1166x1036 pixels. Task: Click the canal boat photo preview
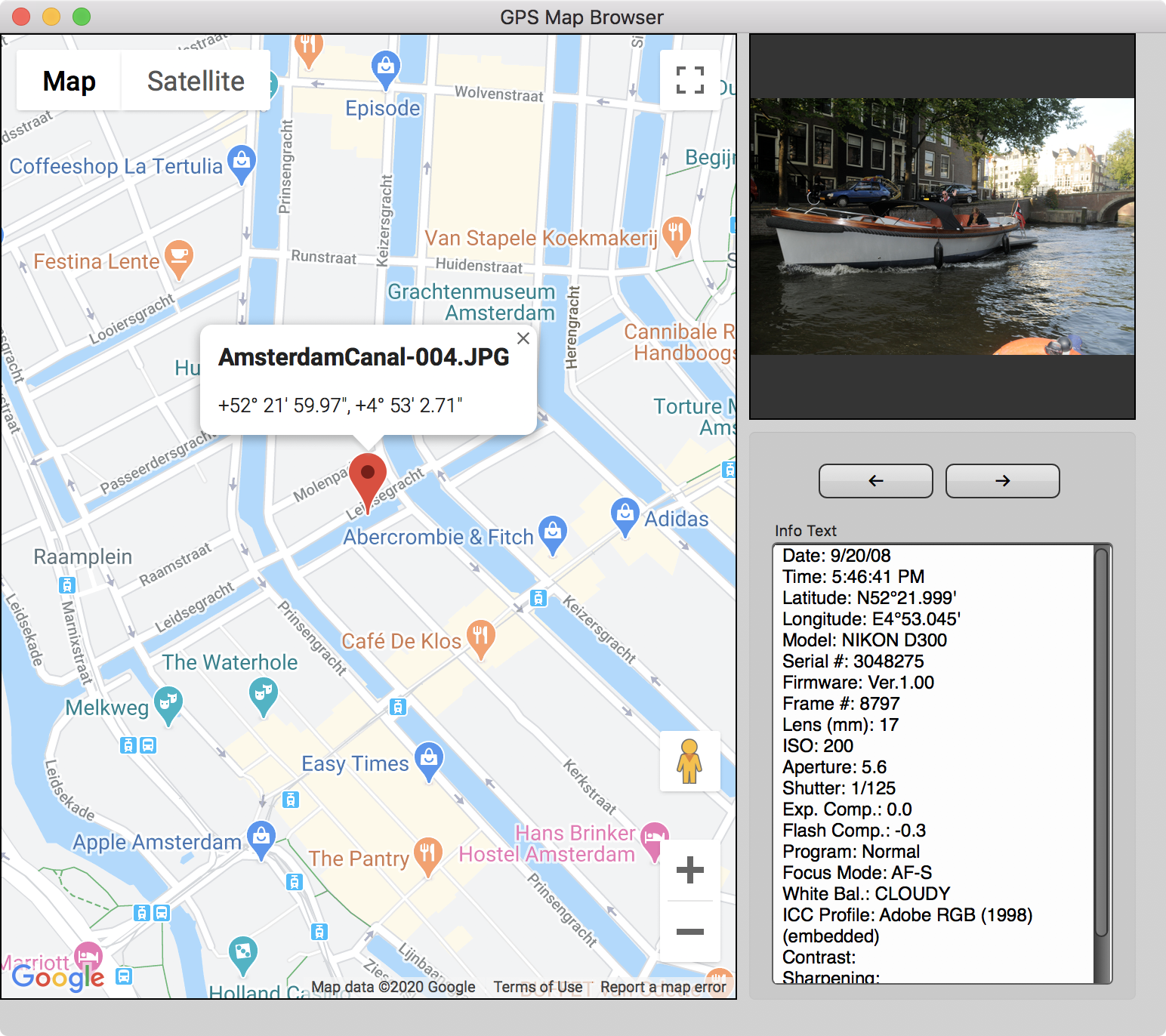click(942, 227)
